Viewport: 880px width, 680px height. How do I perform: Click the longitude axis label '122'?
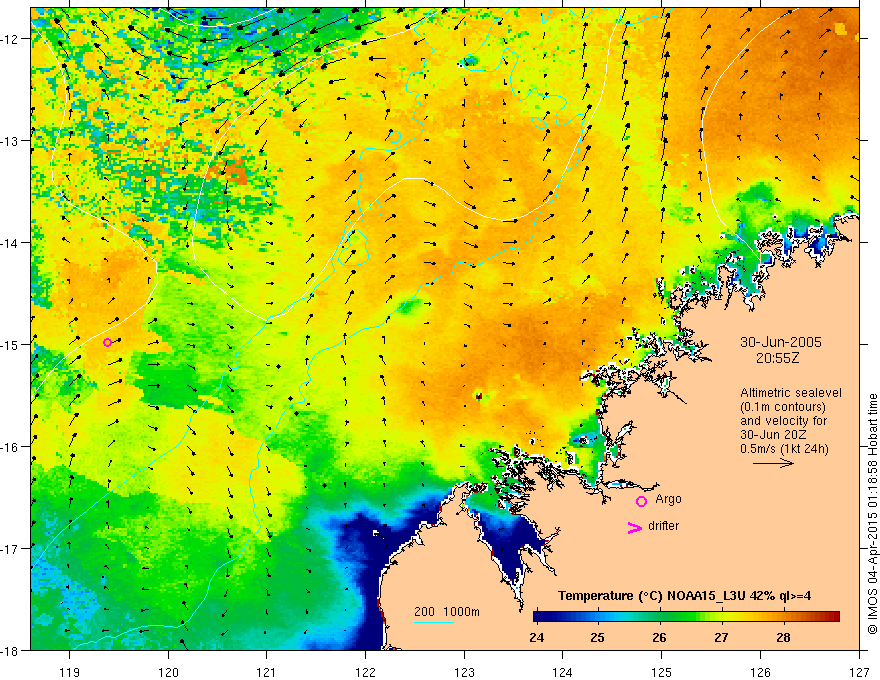coord(365,672)
